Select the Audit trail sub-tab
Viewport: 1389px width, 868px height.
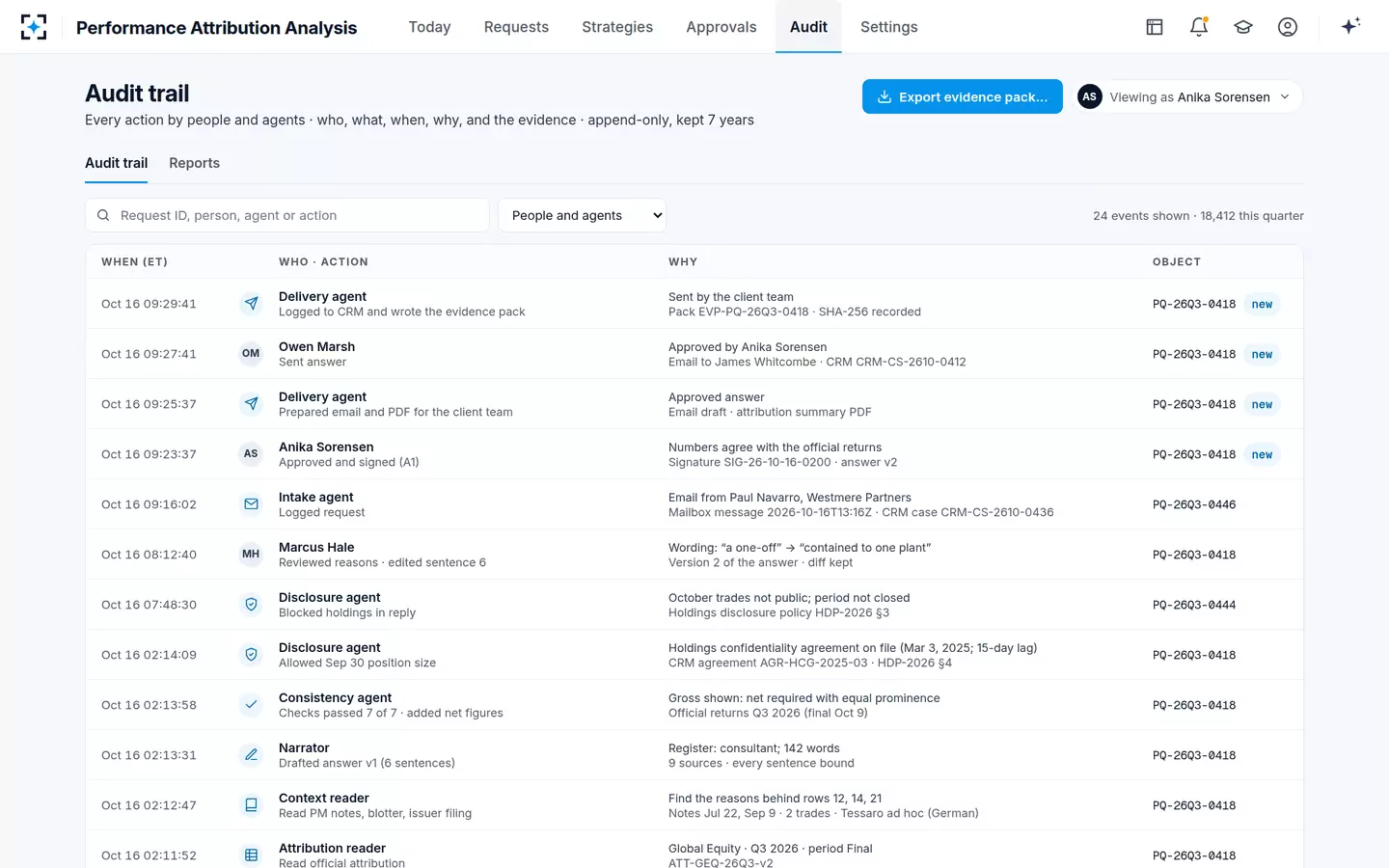point(116,163)
